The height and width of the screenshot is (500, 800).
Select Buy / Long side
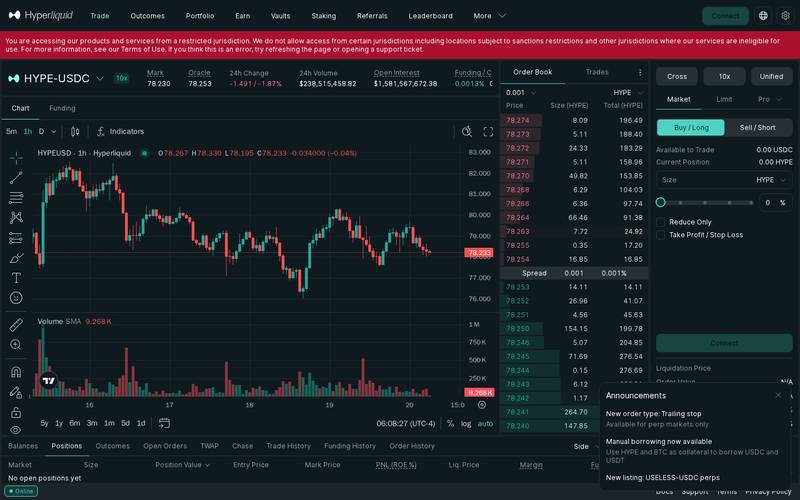click(x=691, y=128)
